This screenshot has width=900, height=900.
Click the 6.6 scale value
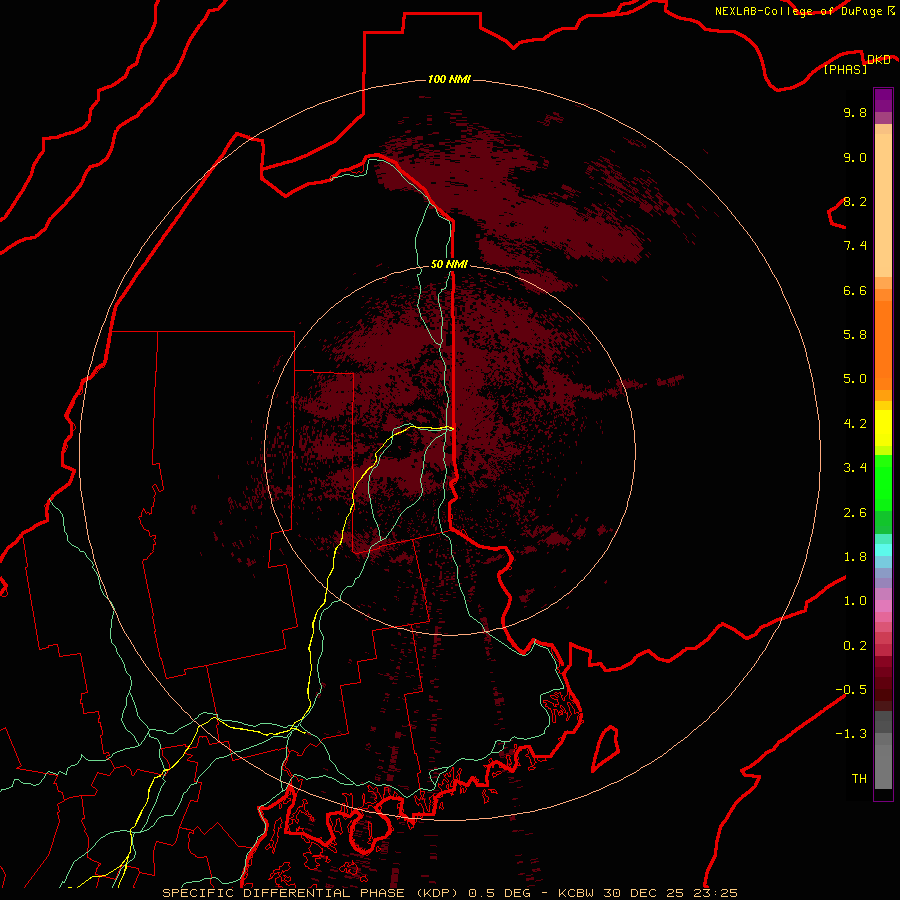(855, 290)
